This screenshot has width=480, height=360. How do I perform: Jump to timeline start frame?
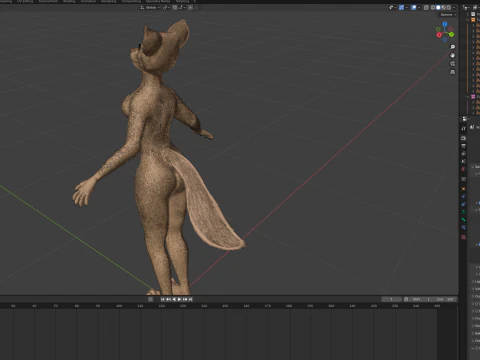163,299
